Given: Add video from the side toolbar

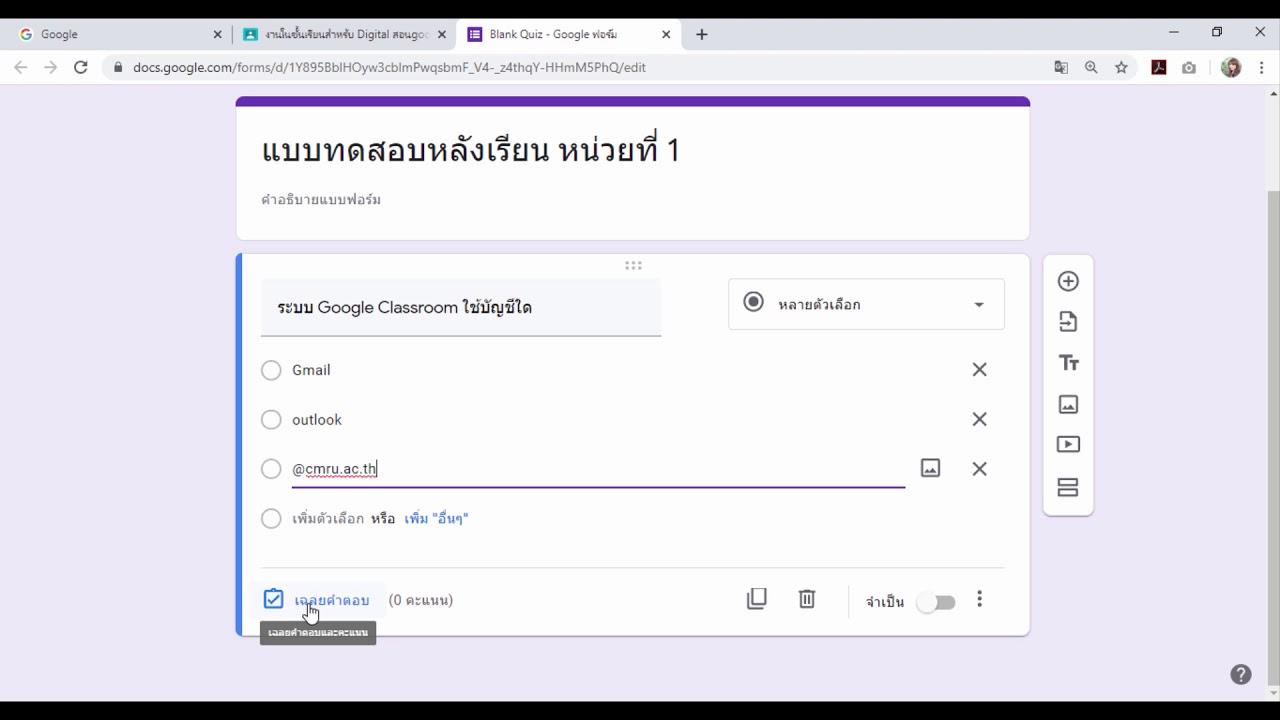Looking at the screenshot, I should [x=1068, y=445].
